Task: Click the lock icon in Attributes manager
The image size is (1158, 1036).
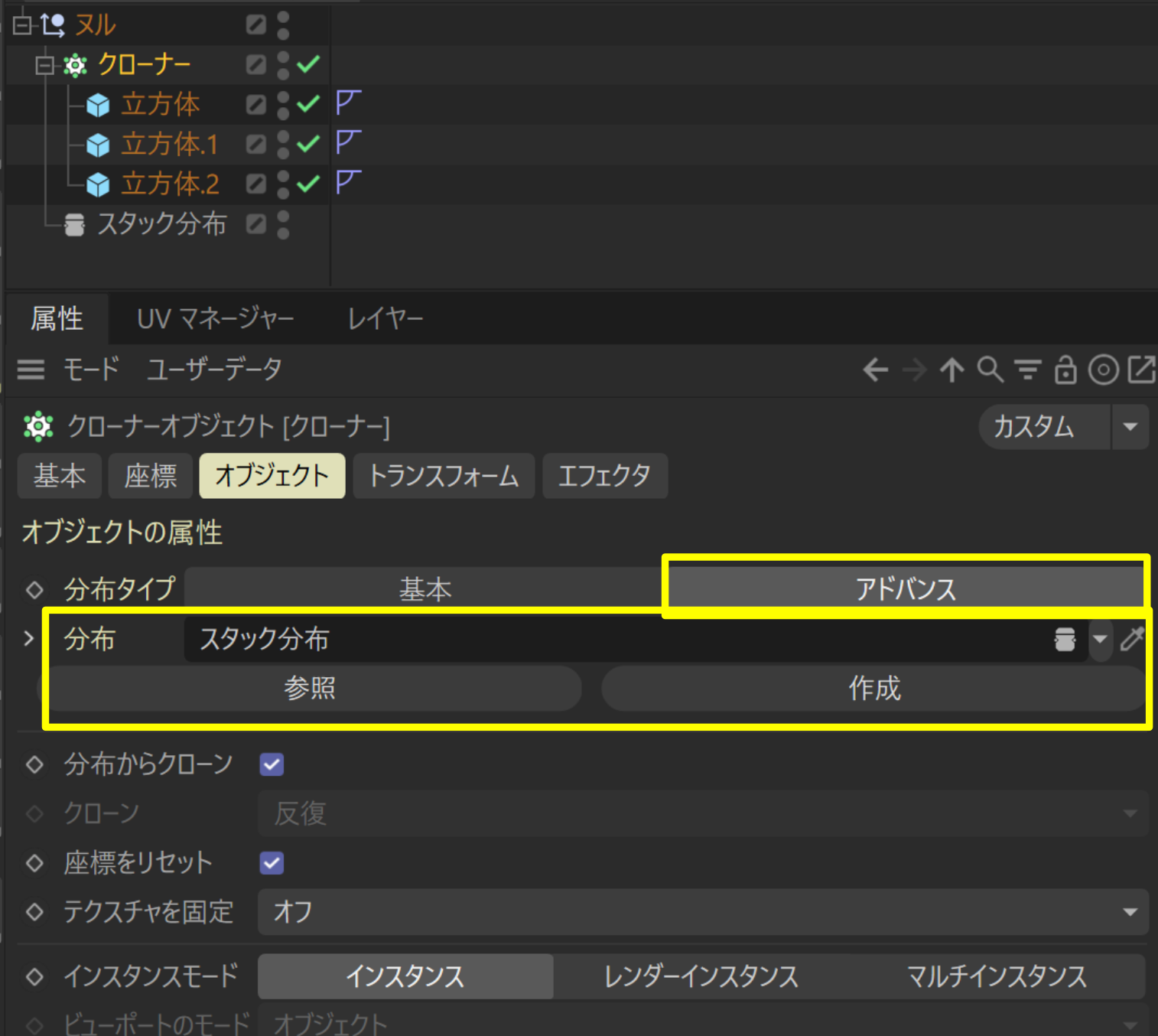Action: pyautogui.click(x=1065, y=370)
